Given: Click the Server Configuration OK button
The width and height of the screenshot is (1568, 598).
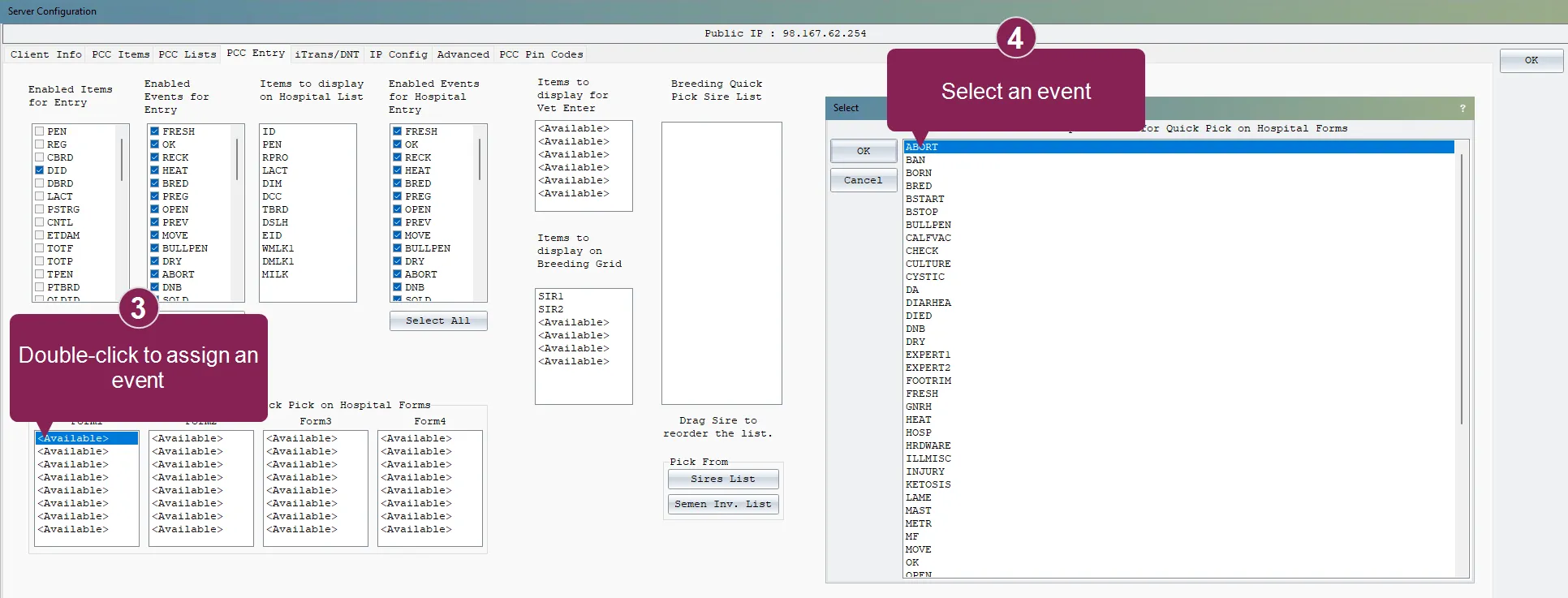Looking at the screenshot, I should [x=1531, y=60].
